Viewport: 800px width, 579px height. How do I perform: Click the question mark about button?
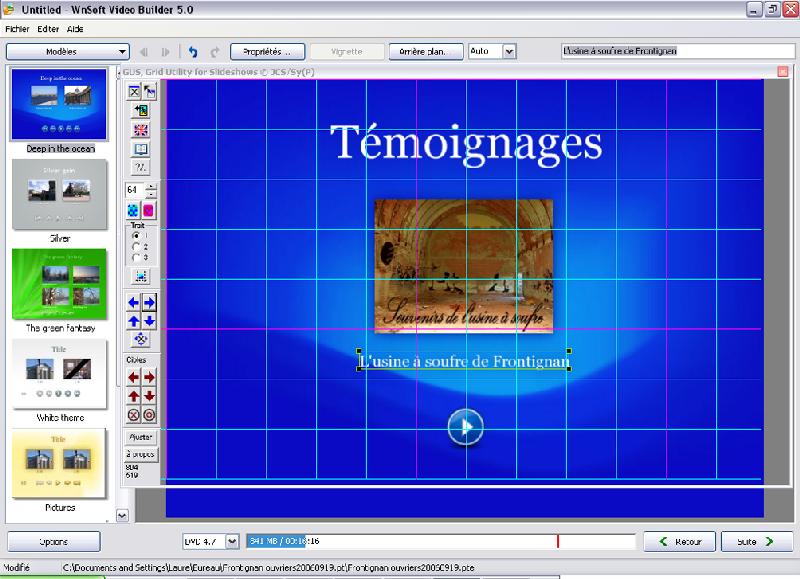pyautogui.click(x=141, y=167)
